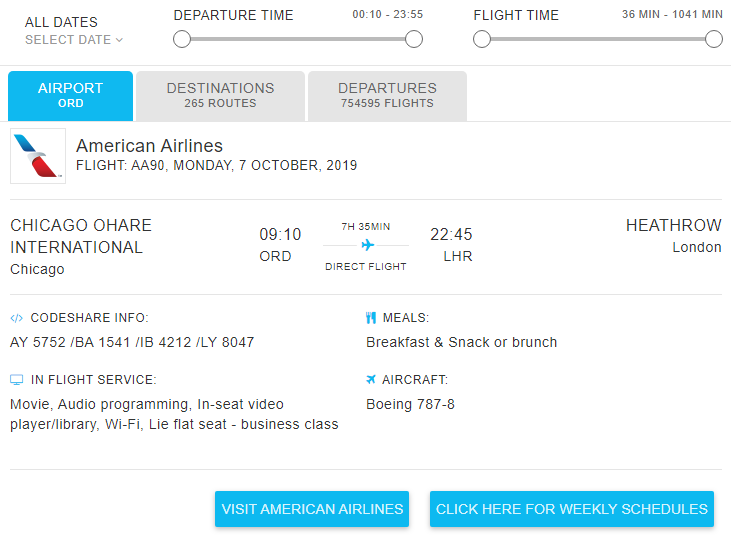This screenshot has height=536, width=731.
Task: Expand the Select Date dropdown
Action: [74, 40]
